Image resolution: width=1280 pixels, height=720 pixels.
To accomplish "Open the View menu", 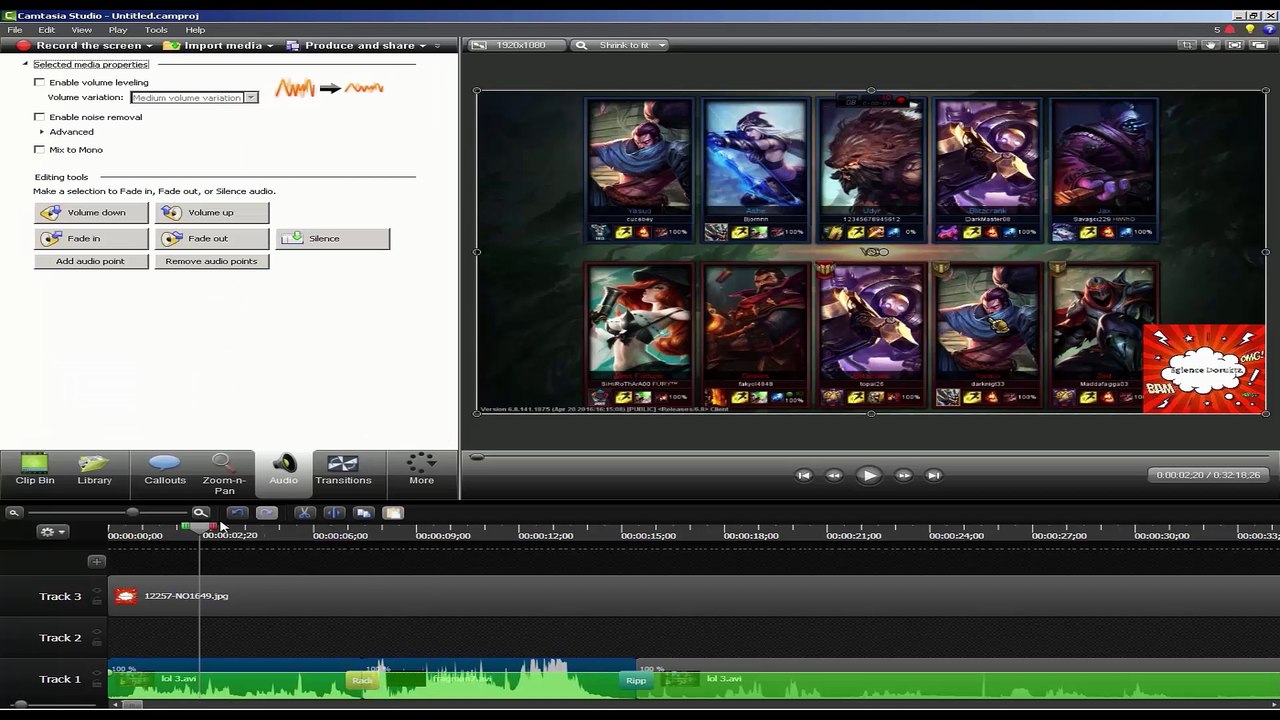I will (x=81, y=30).
